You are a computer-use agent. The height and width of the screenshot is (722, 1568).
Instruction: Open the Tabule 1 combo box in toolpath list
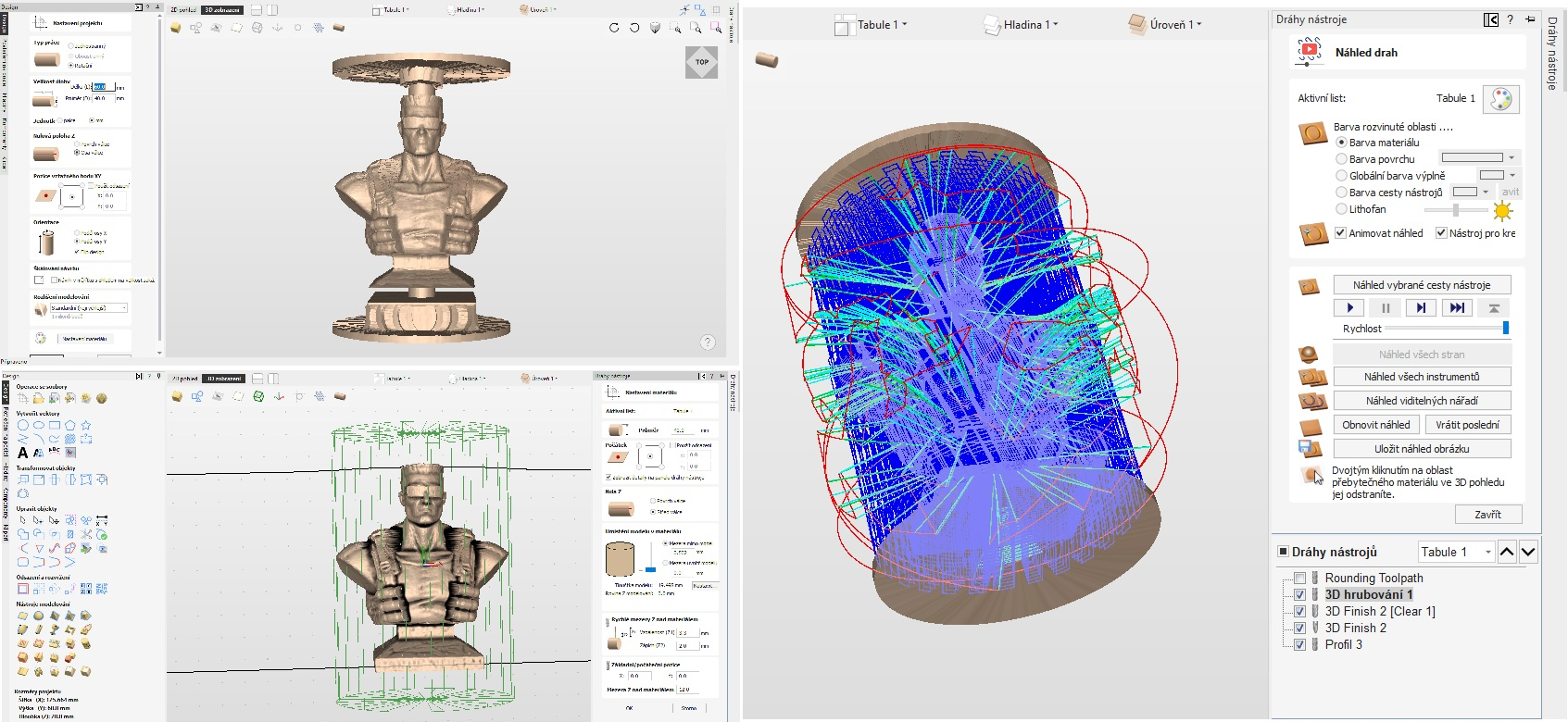click(x=1456, y=552)
